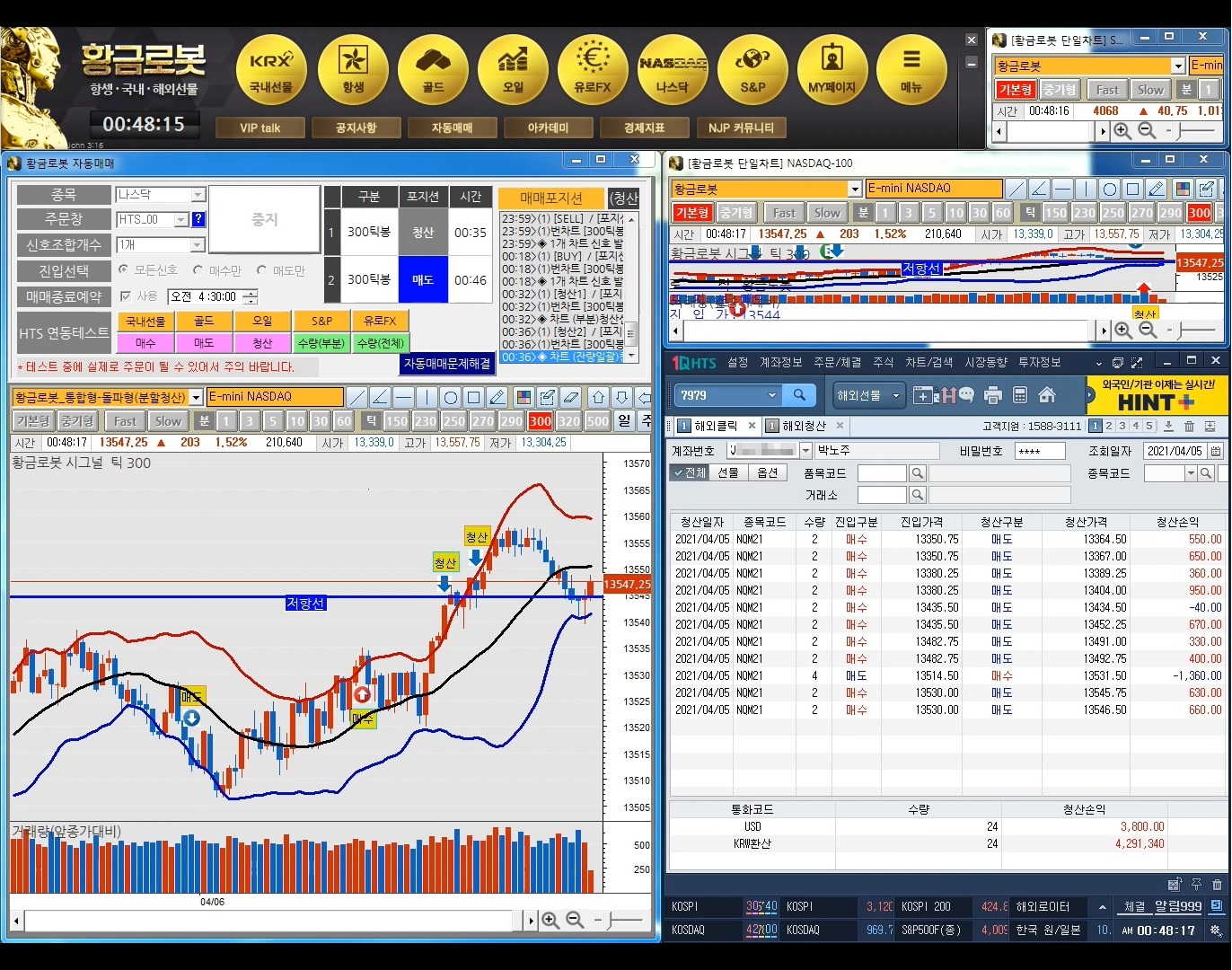Image resolution: width=1232 pixels, height=970 pixels.
Task: Select 옵션 filter in 해외청산 panel
Action: [x=767, y=472]
